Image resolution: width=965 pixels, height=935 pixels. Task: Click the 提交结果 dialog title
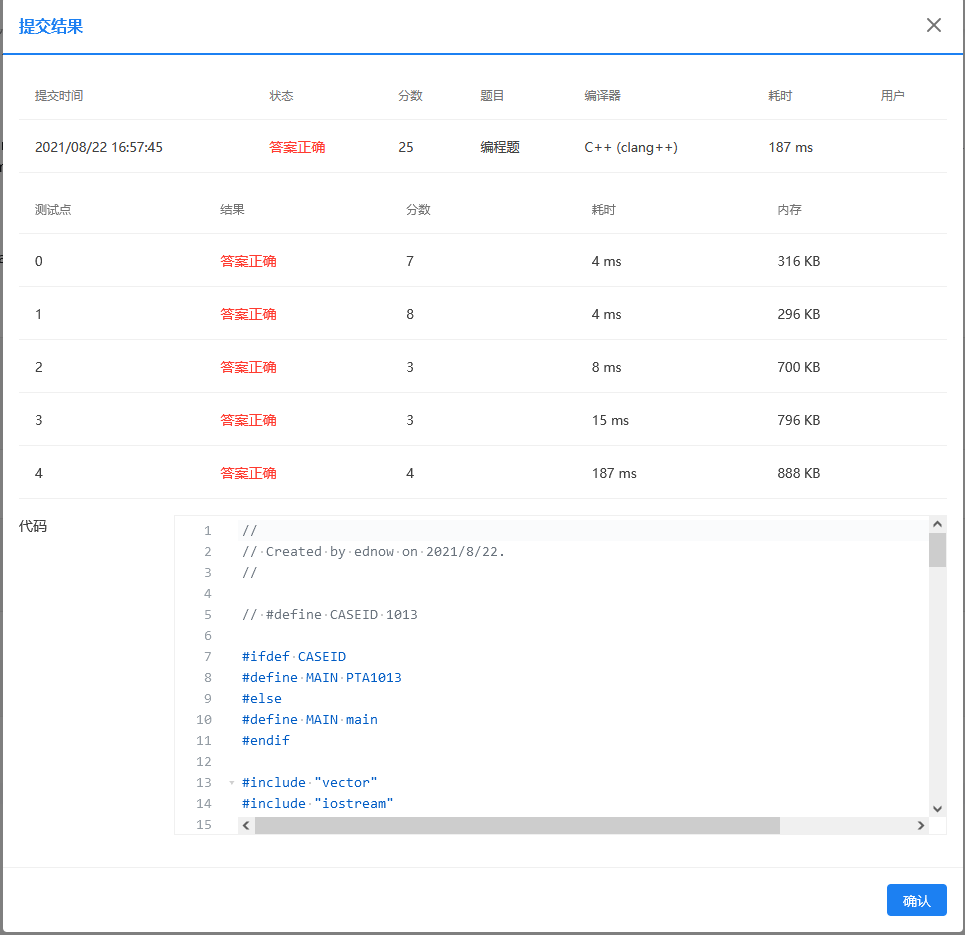pos(50,26)
